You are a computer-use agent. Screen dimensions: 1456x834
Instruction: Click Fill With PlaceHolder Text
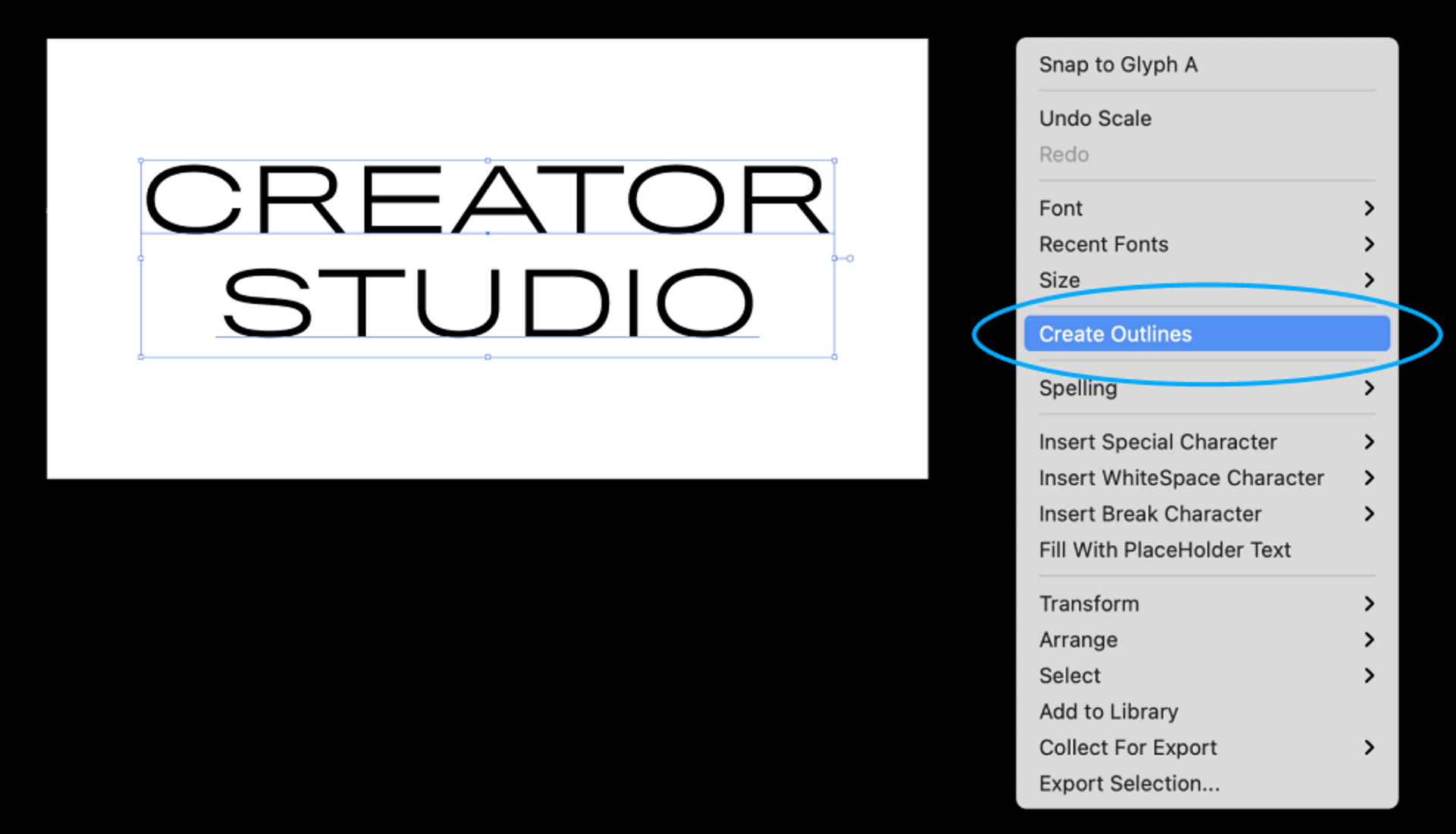point(1164,550)
